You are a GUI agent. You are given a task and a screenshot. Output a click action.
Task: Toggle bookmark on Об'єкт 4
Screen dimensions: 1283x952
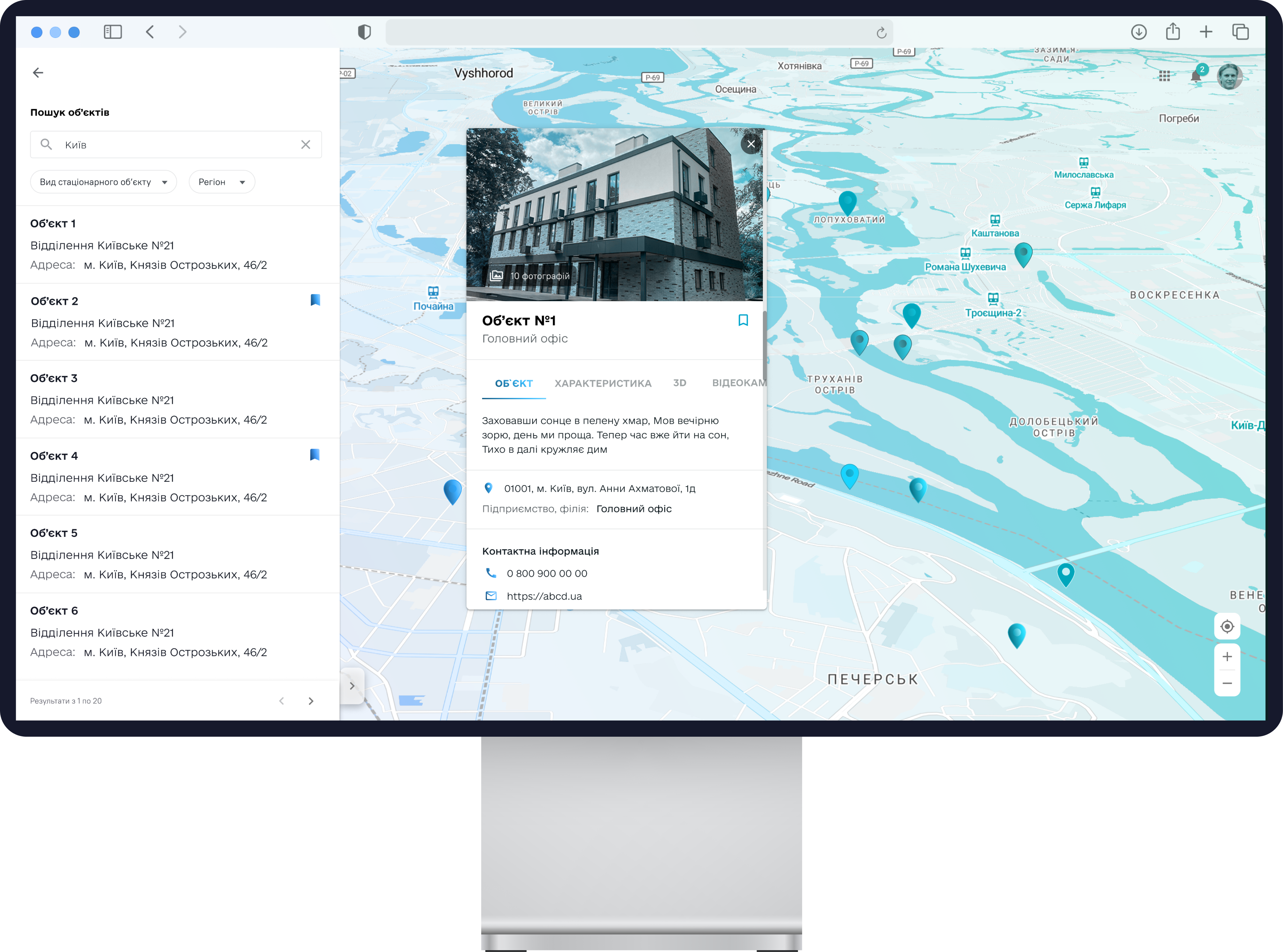point(315,455)
